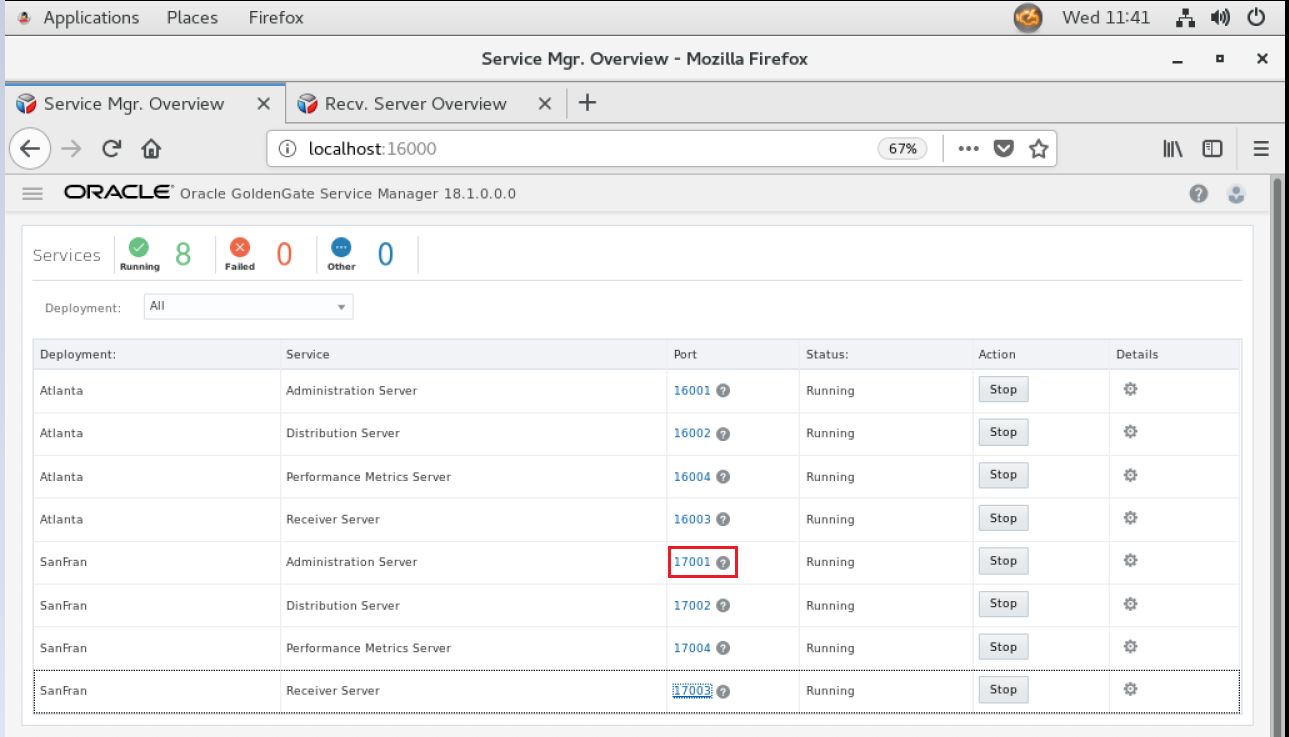Open details gear for SanFran Administration Server

[x=1131, y=561]
